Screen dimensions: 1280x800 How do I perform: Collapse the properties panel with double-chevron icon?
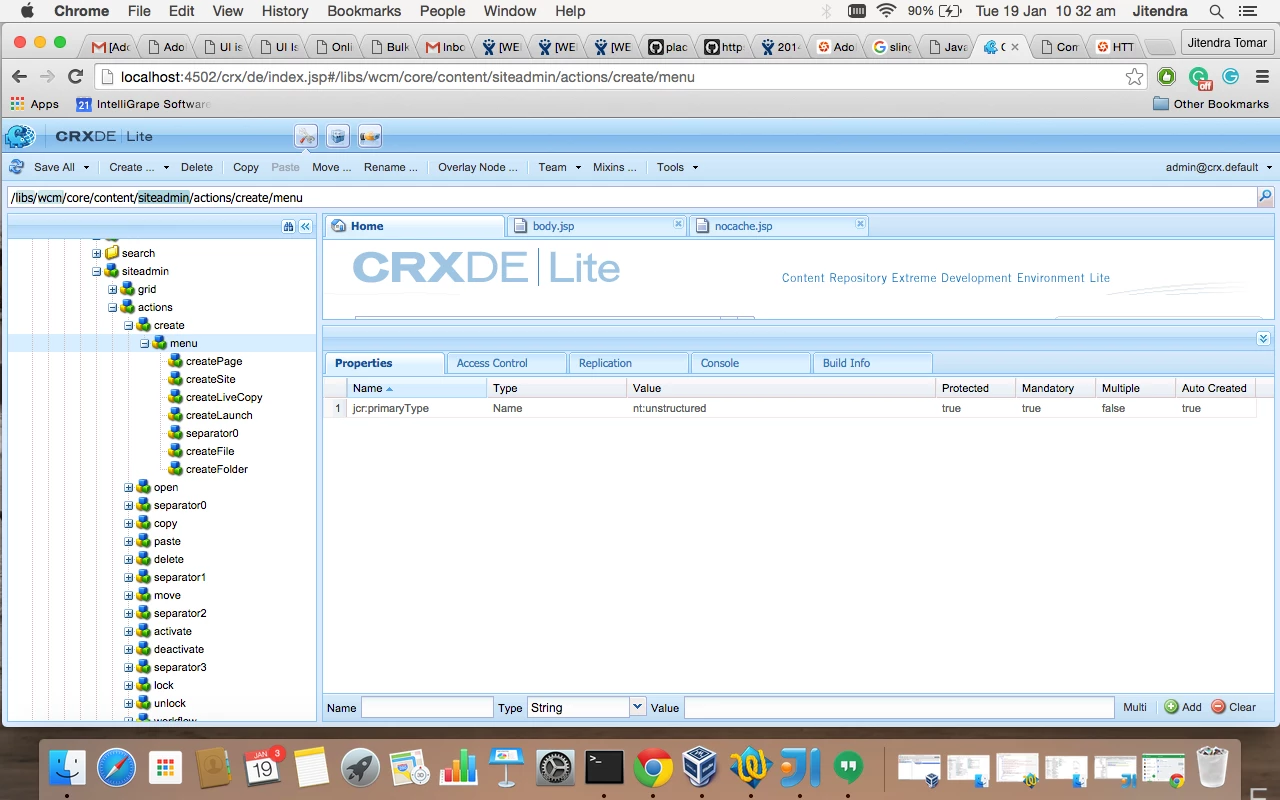[1263, 339]
